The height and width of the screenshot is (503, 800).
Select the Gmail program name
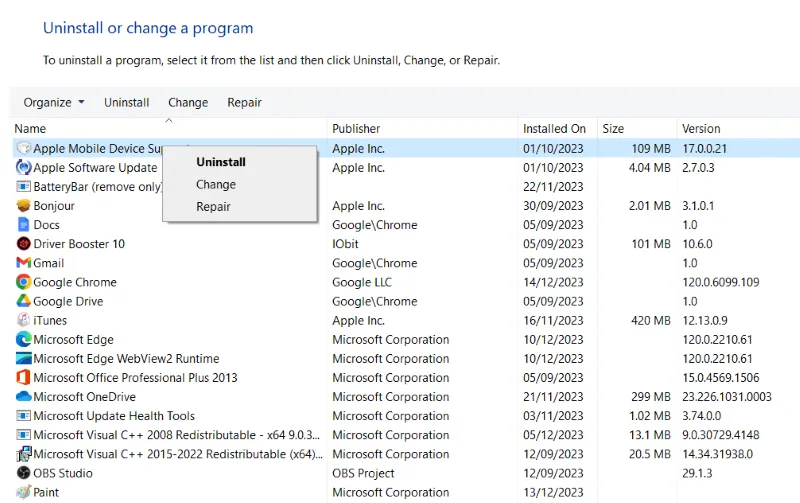click(x=49, y=263)
